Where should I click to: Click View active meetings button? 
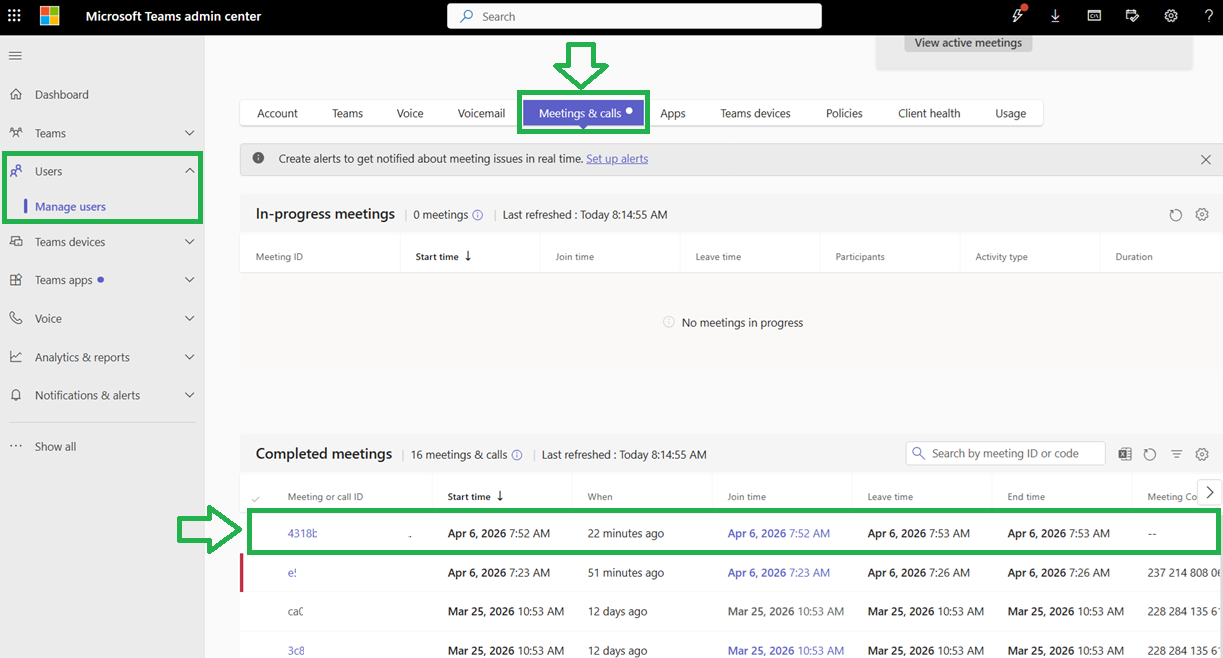click(968, 43)
